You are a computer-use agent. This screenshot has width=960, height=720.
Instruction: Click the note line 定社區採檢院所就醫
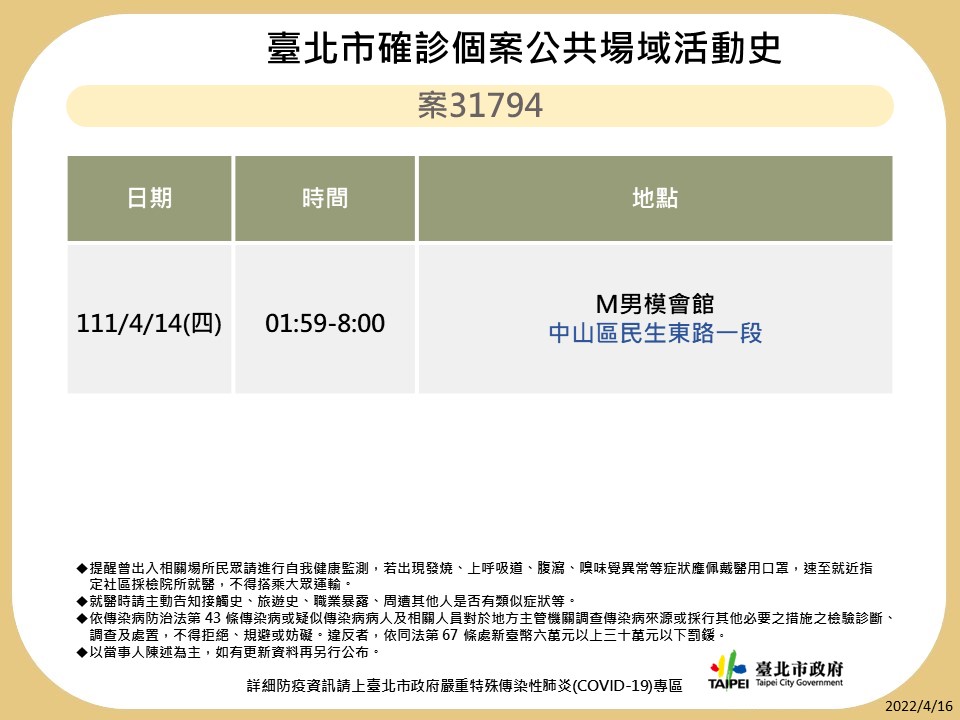[220, 584]
